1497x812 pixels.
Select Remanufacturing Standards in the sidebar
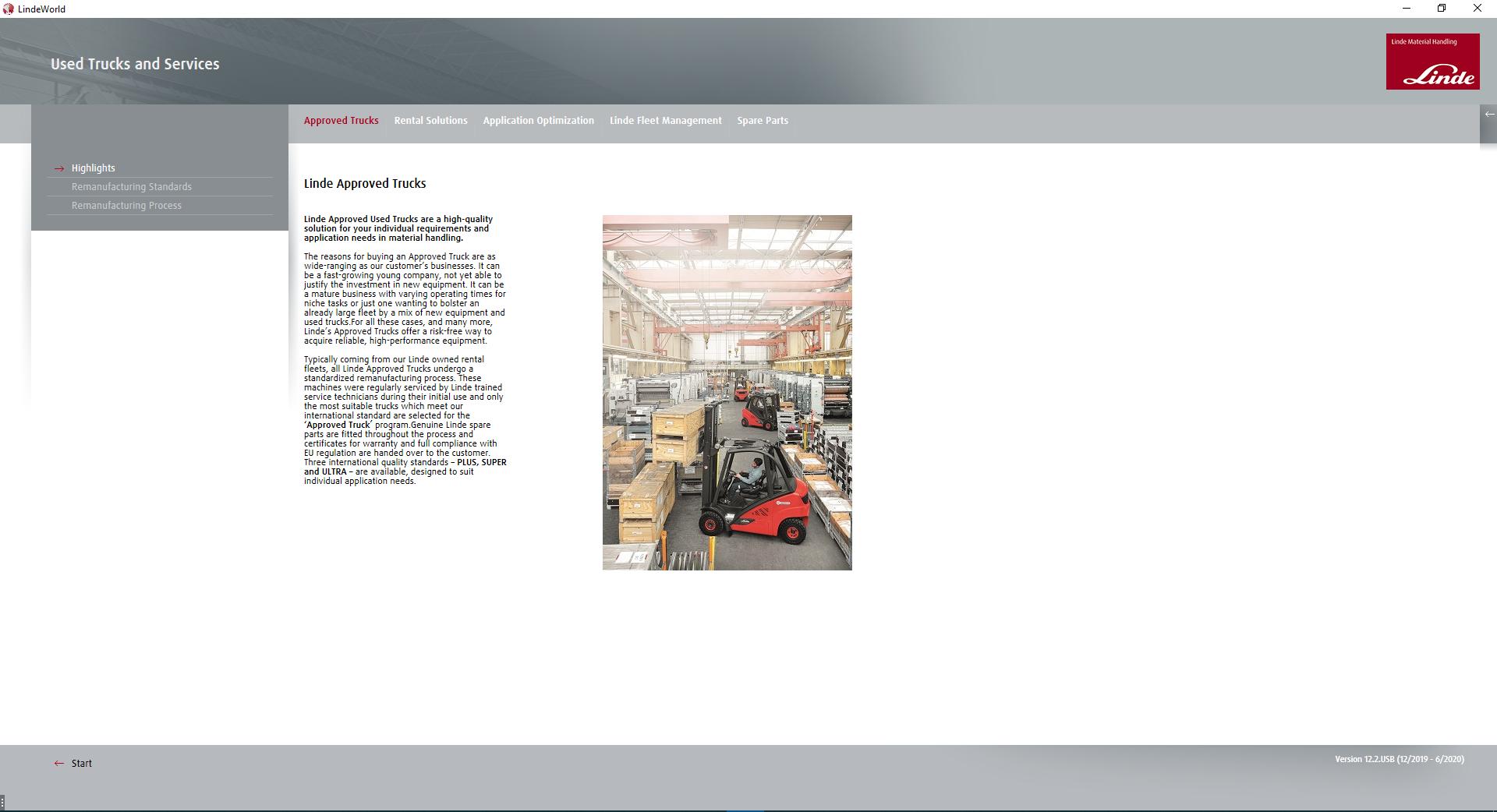click(131, 186)
